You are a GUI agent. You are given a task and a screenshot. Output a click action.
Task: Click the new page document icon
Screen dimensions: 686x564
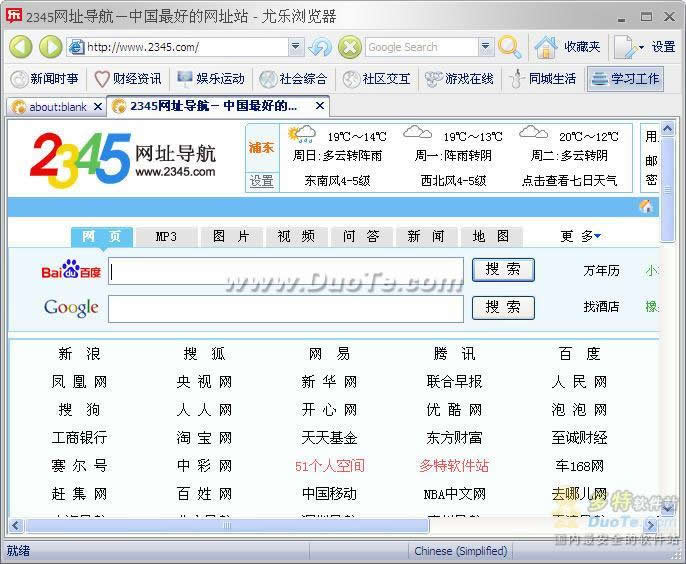coord(625,47)
